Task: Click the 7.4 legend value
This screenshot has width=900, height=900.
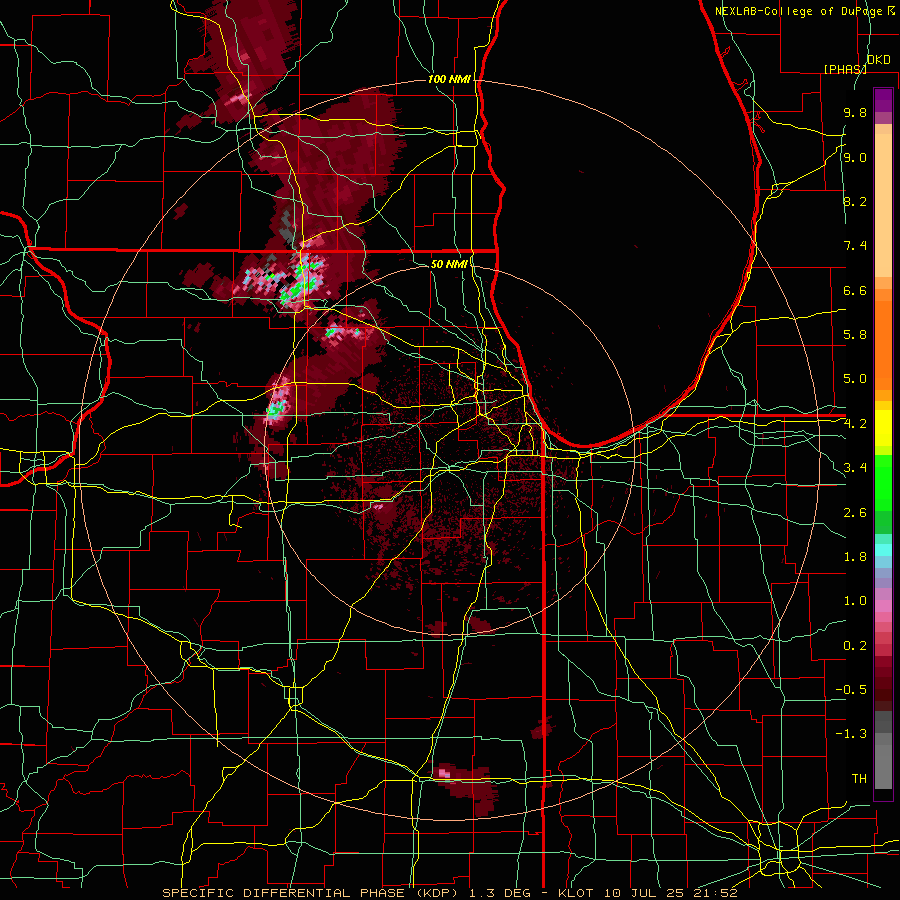Action: pos(855,246)
